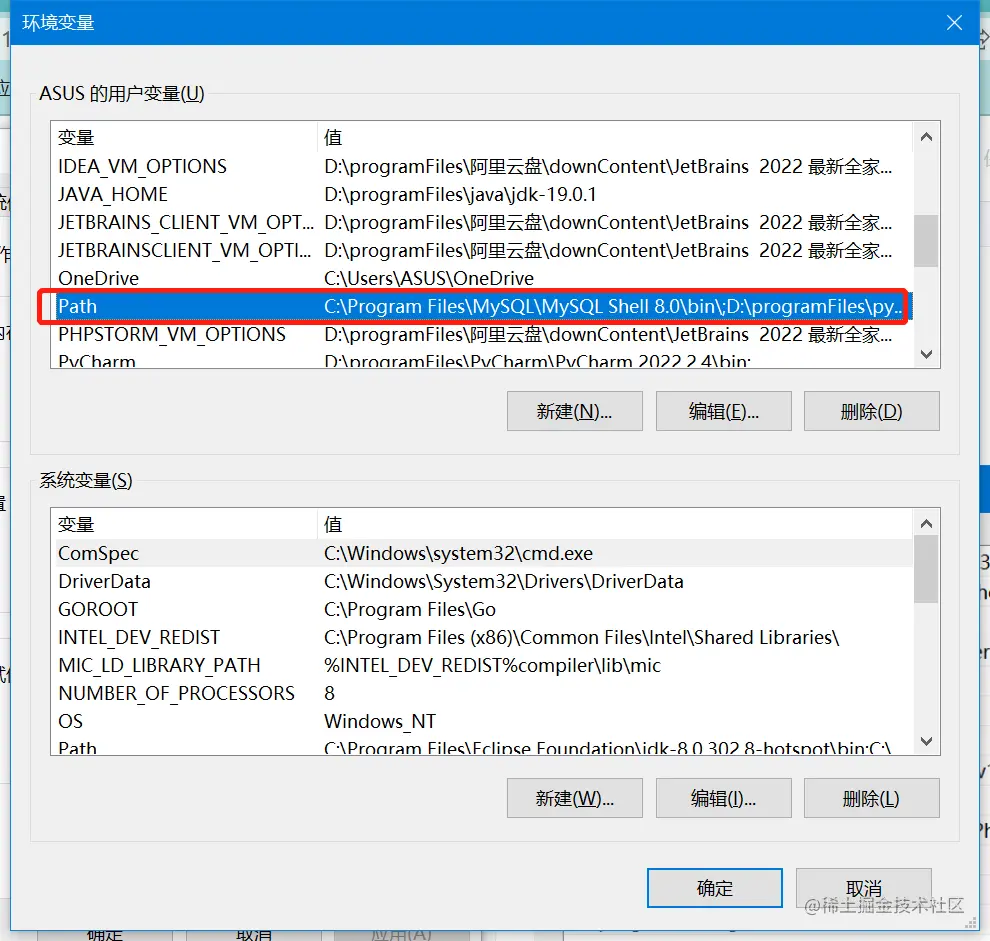Click the cmd.exe value of ComSpec
The height and width of the screenshot is (941, 990).
(x=458, y=553)
